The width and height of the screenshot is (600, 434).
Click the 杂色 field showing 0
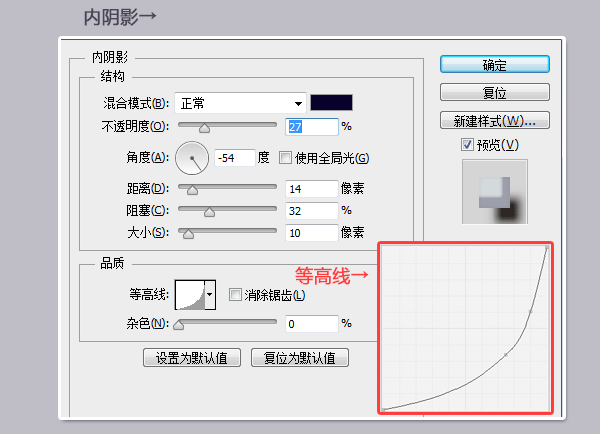tap(312, 324)
